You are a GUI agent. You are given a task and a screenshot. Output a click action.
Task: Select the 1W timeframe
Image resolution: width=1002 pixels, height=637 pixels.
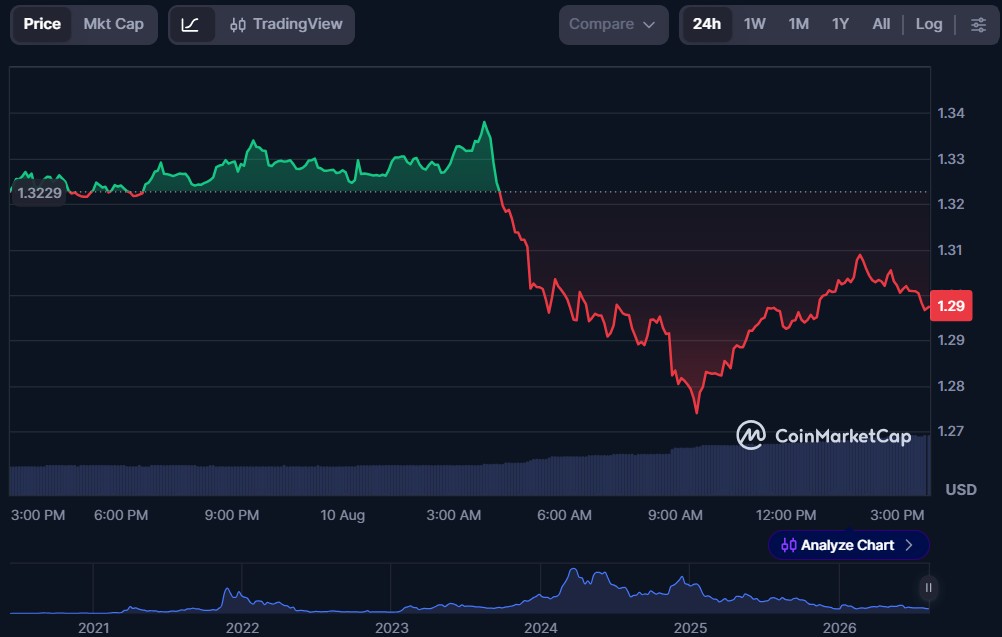coord(755,24)
